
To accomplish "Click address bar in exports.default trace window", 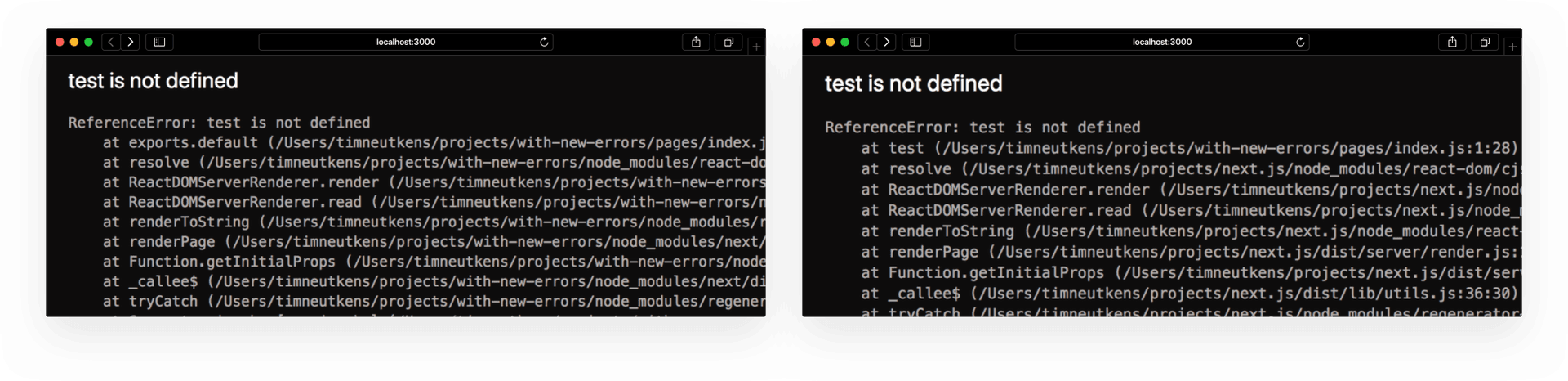I will click(406, 42).
